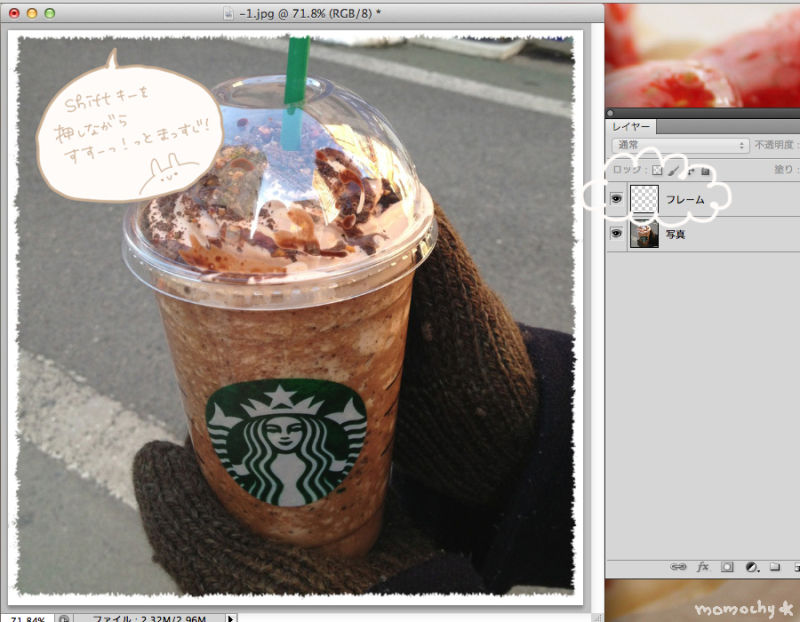This screenshot has height=622, width=800.
Task: Click the status bar circular icon
Action: point(64,618)
